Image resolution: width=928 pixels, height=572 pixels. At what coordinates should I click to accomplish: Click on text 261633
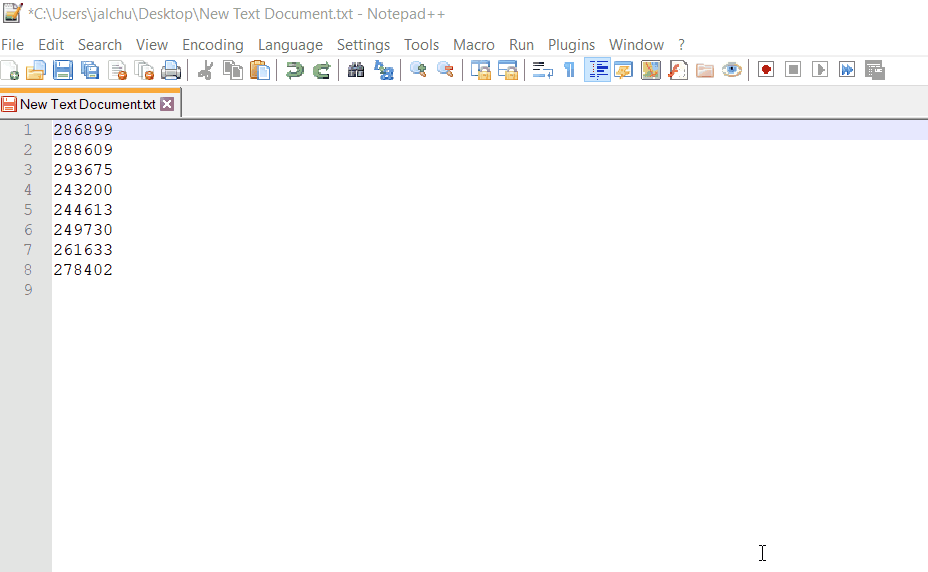[x=83, y=250]
